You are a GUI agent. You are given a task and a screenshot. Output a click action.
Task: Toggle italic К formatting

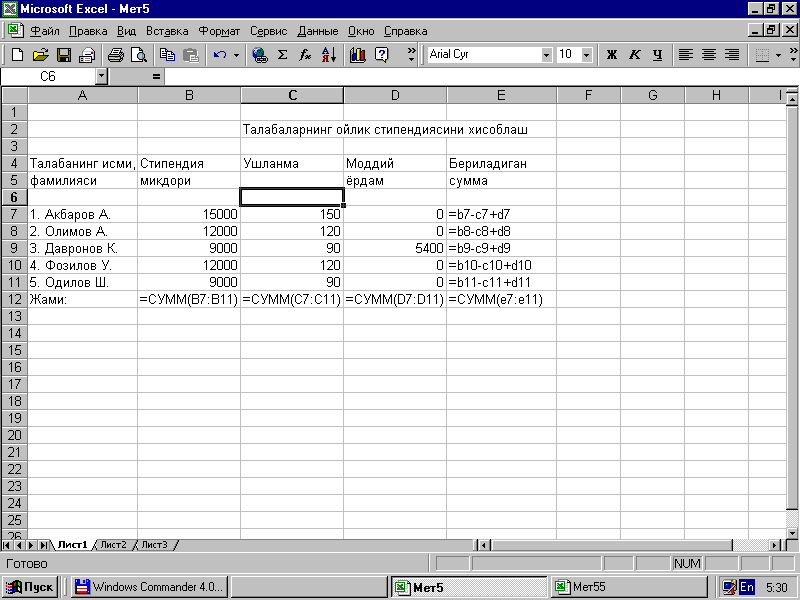tap(634, 55)
